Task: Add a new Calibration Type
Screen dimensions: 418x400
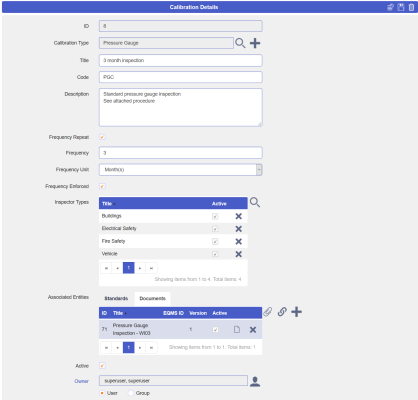Action: [255, 43]
